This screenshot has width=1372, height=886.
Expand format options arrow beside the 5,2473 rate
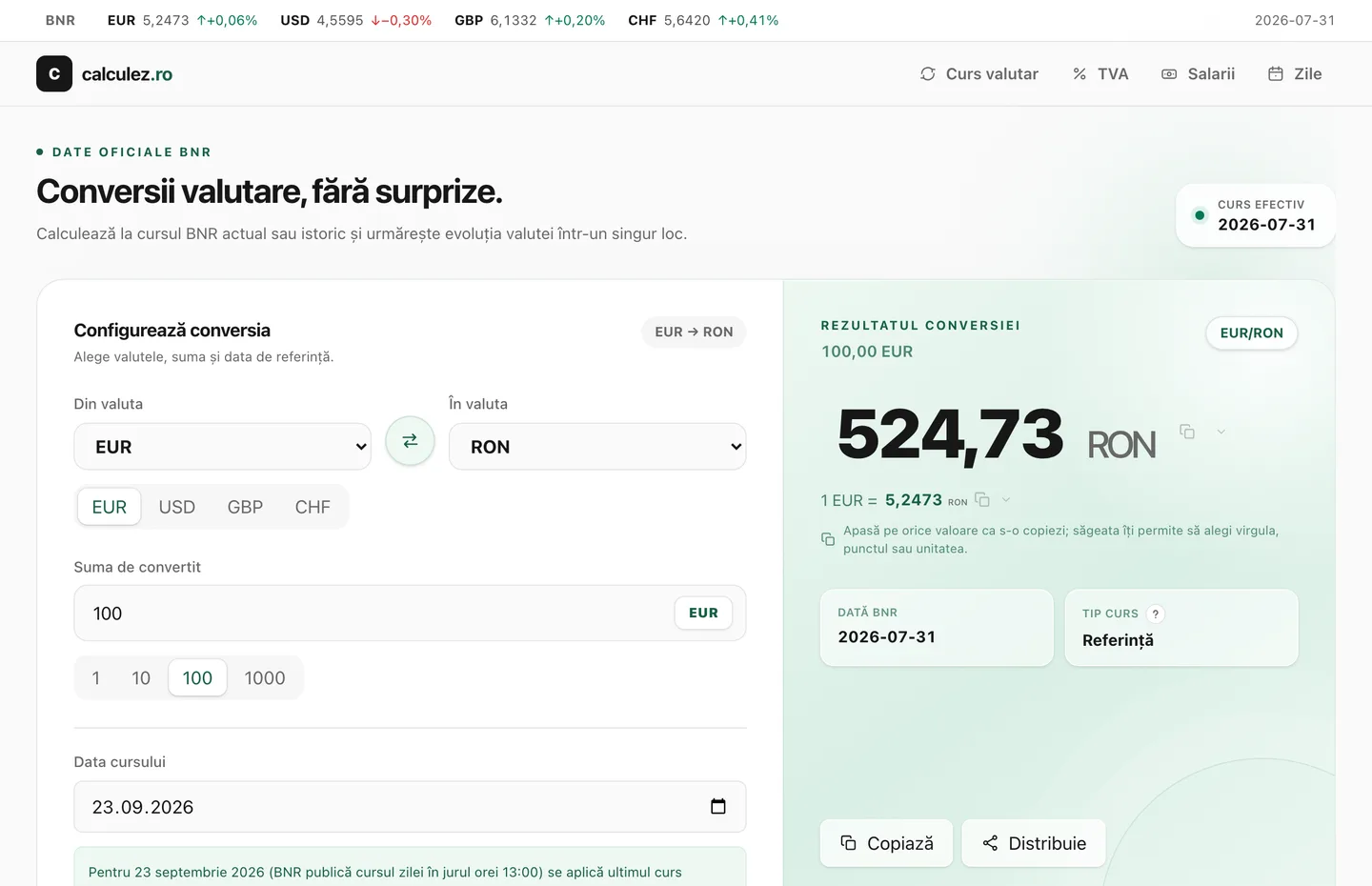tap(1006, 499)
